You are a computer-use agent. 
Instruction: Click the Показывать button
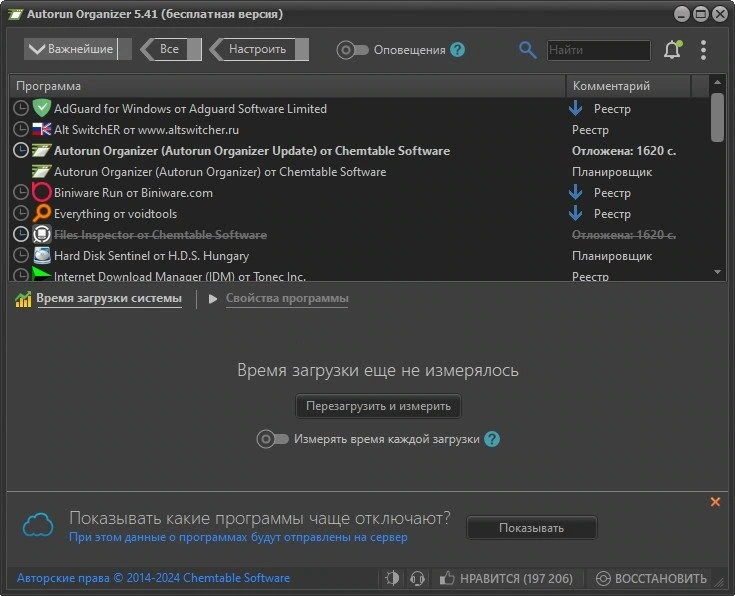(532, 528)
